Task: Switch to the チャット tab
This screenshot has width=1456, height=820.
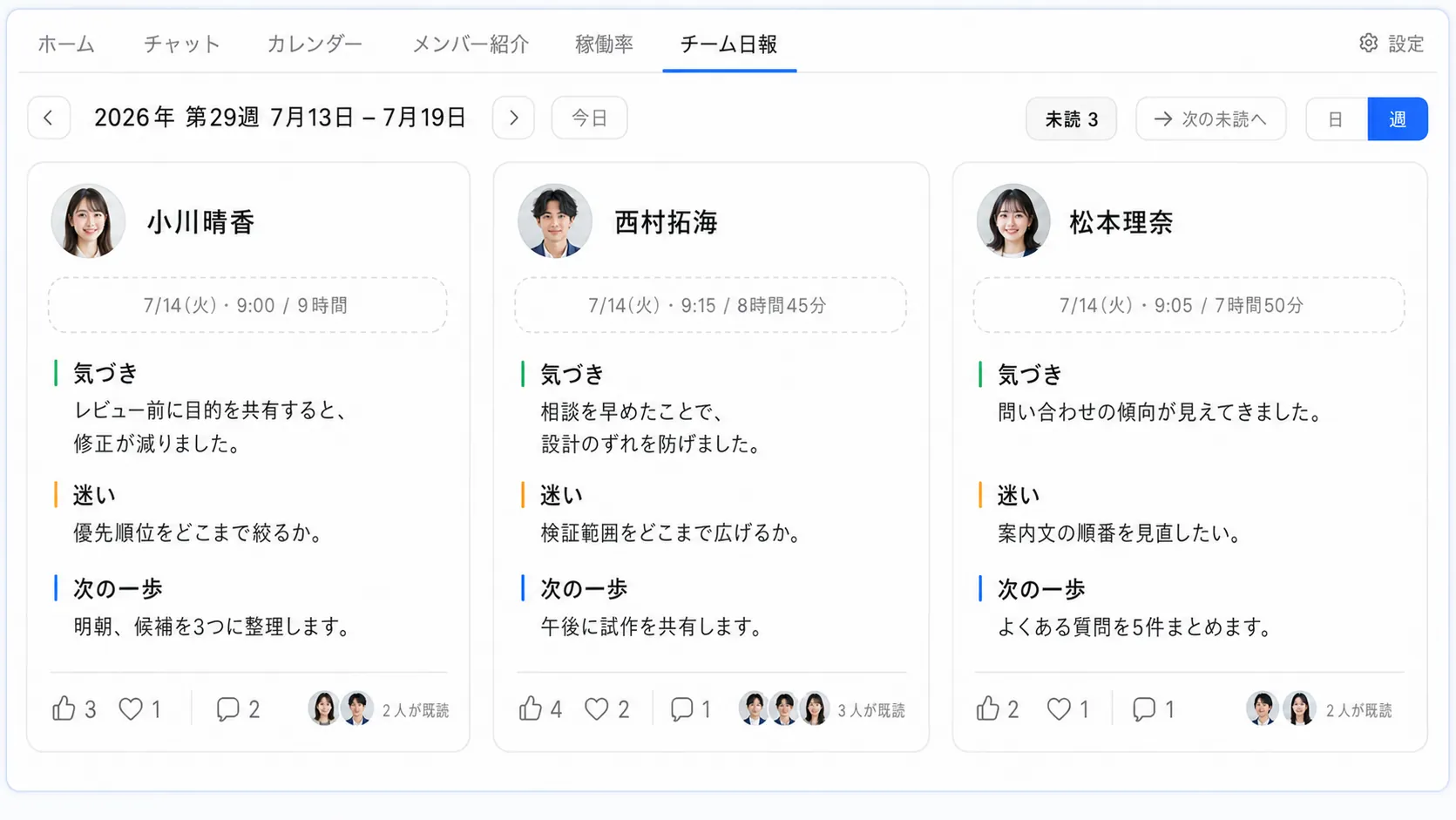Action: (x=181, y=44)
